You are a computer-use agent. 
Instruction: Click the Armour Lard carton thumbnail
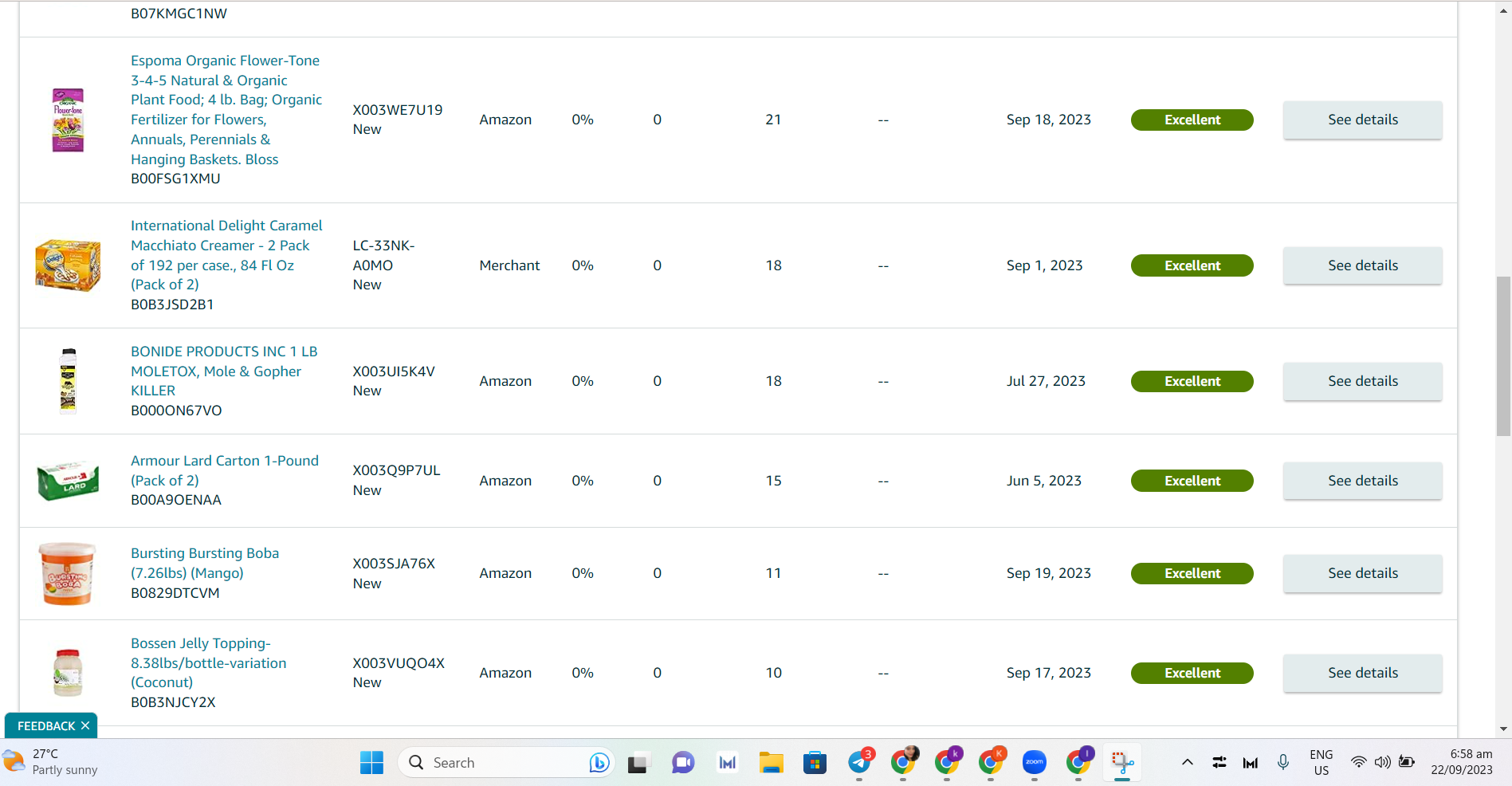[68, 481]
